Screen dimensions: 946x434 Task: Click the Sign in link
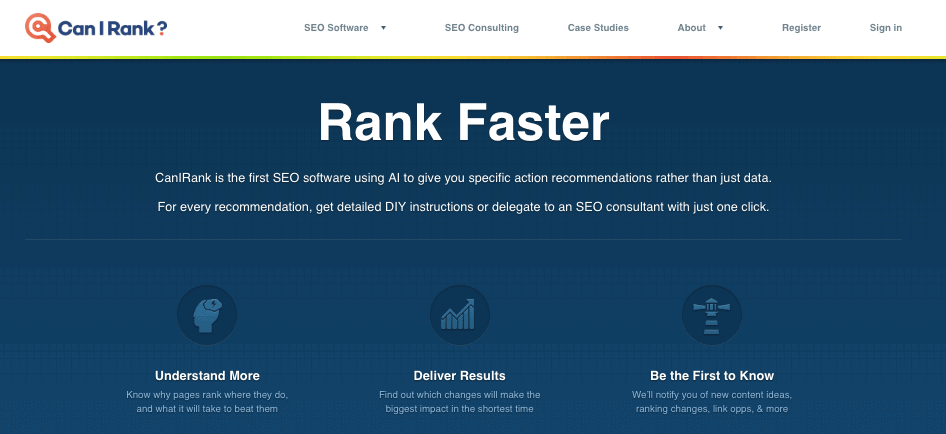click(885, 28)
